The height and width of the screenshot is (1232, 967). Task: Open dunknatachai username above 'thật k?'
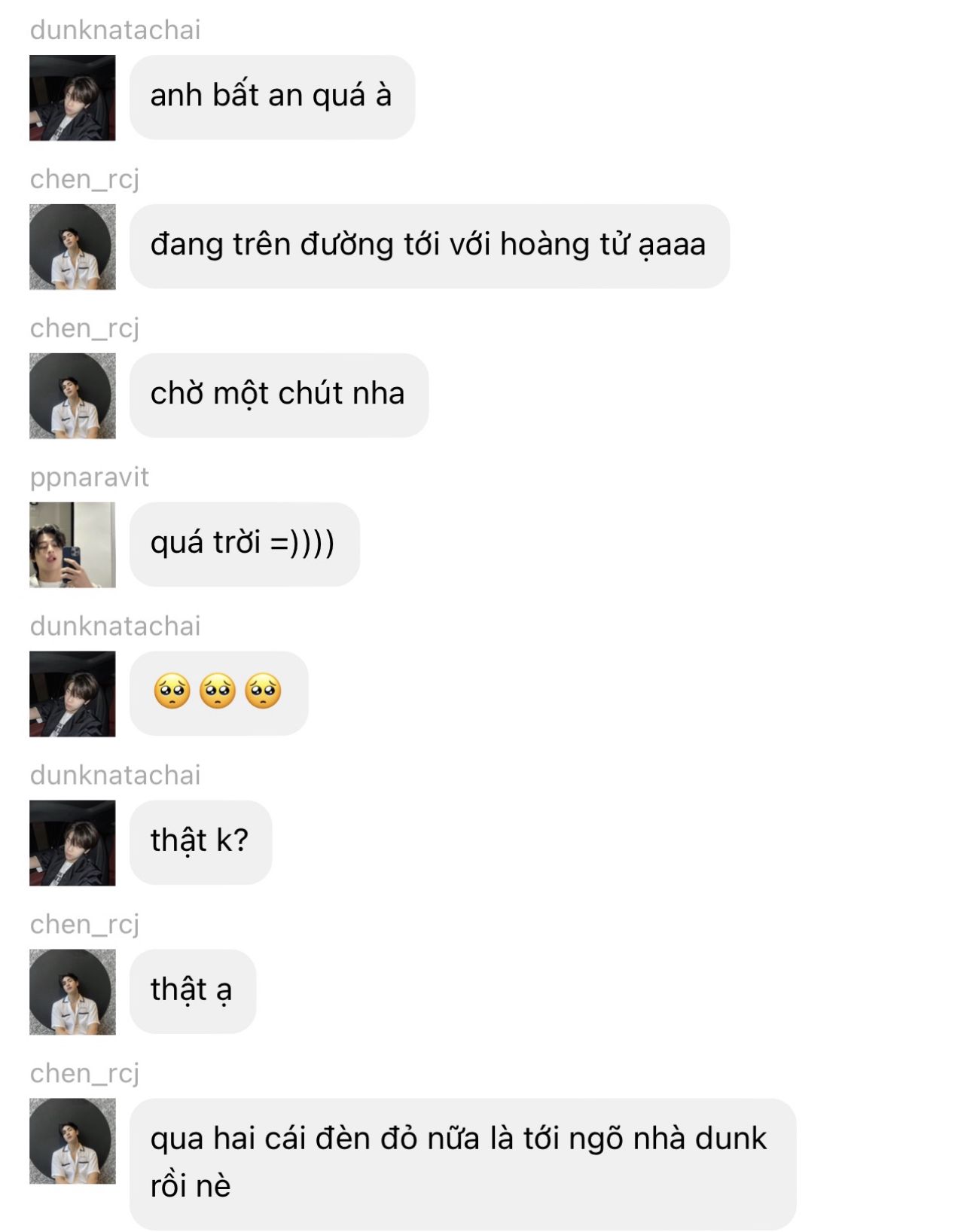coord(115,776)
